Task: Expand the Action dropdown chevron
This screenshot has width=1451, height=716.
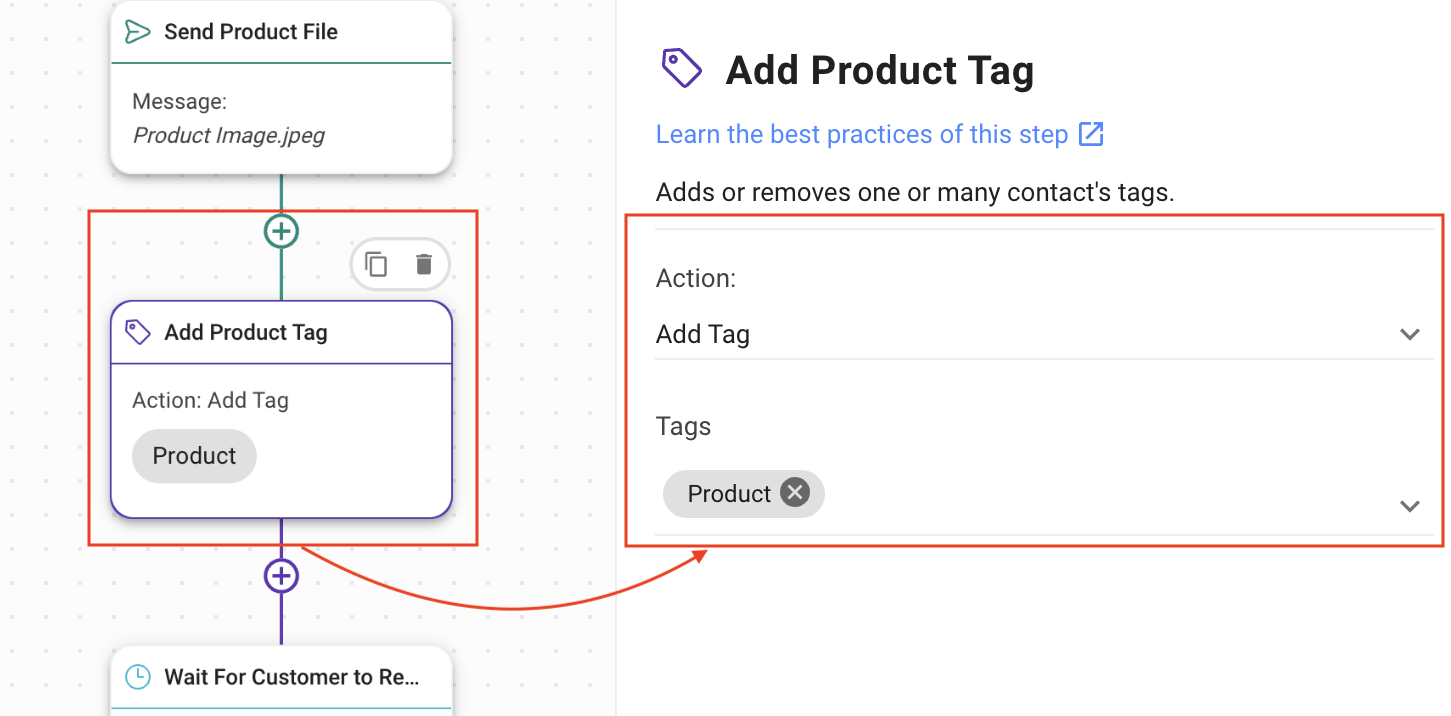Action: coord(1410,334)
